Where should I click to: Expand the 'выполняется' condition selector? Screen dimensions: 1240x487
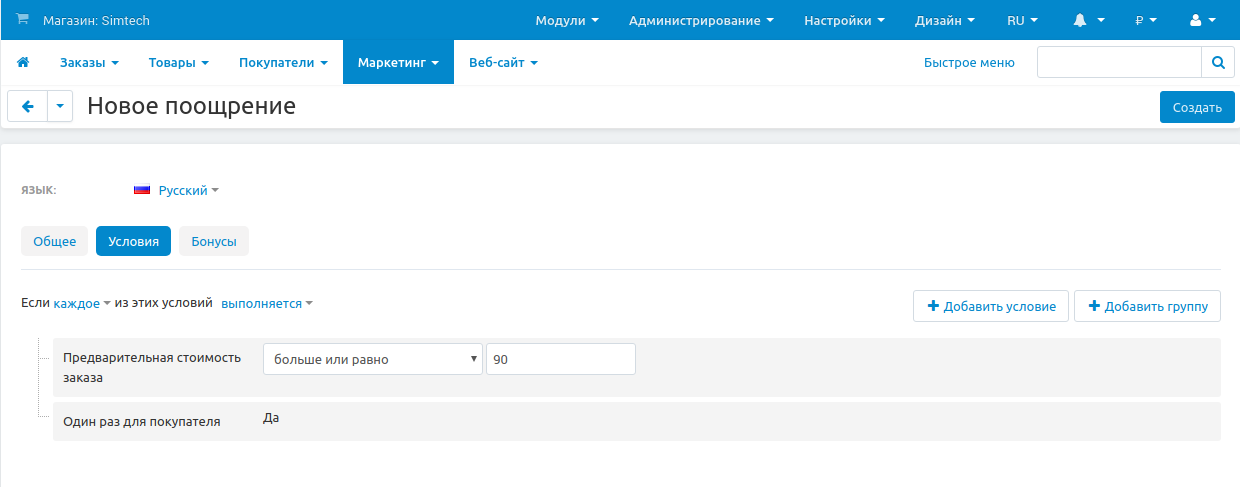[x=266, y=304]
